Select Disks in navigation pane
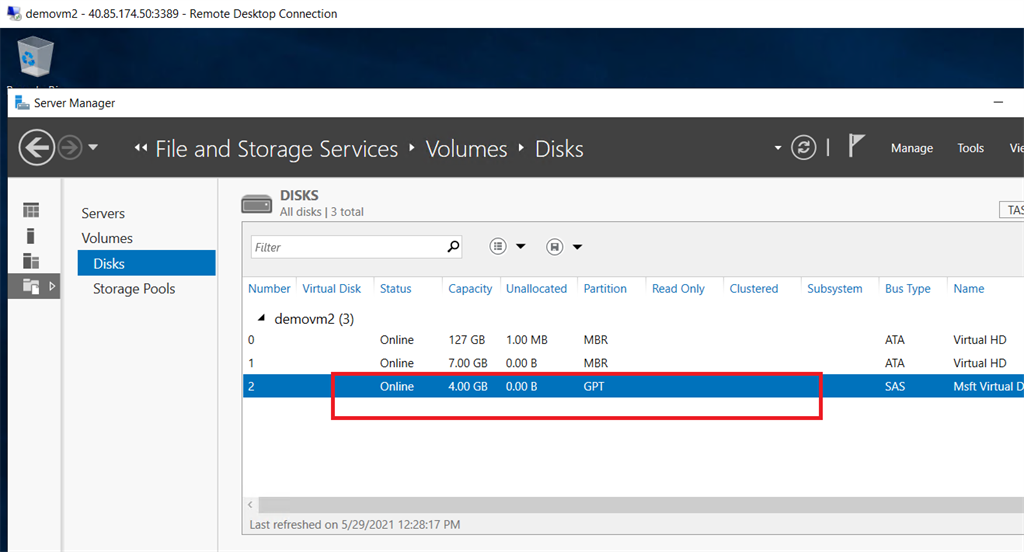 point(146,263)
